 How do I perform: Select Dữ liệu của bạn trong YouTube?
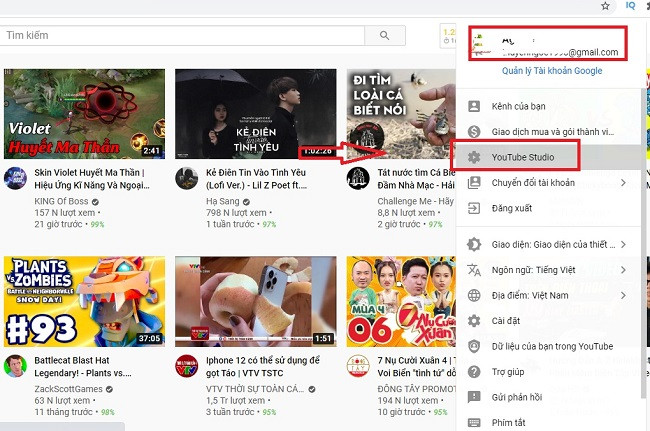point(548,346)
